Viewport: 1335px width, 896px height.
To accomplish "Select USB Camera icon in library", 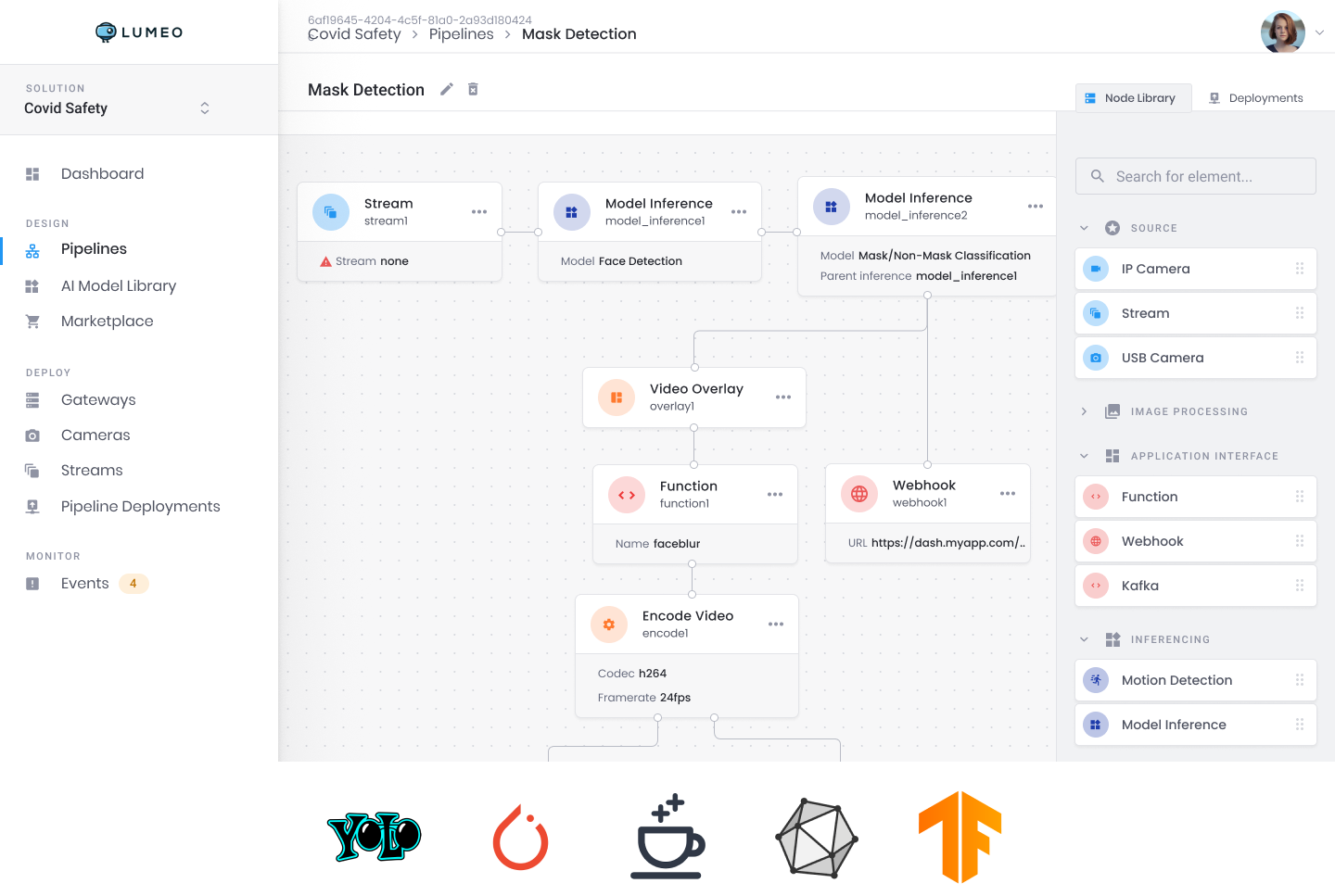I will click(1096, 358).
